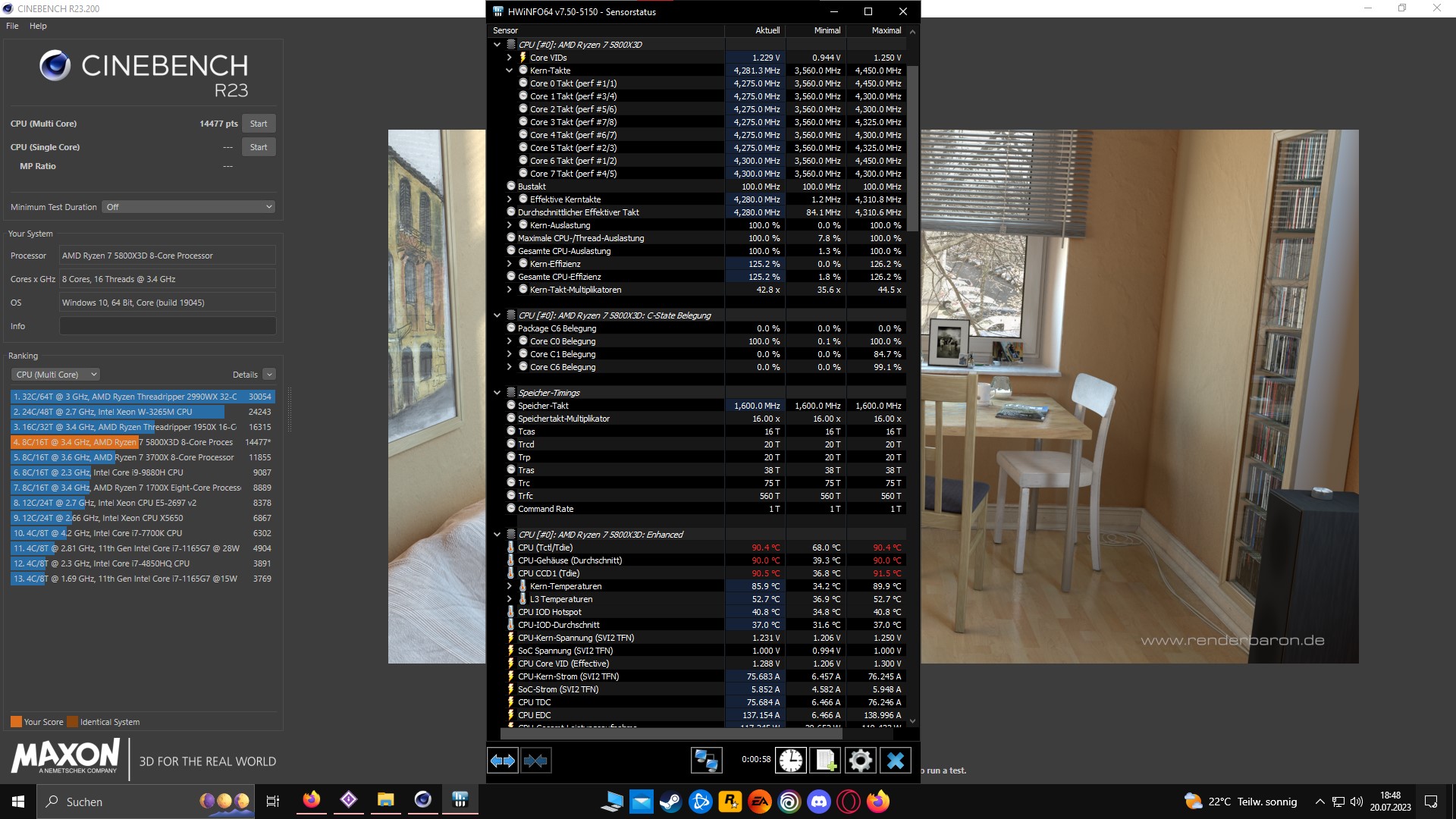
Task: Click the clock icon to reset timer
Action: coord(790,760)
